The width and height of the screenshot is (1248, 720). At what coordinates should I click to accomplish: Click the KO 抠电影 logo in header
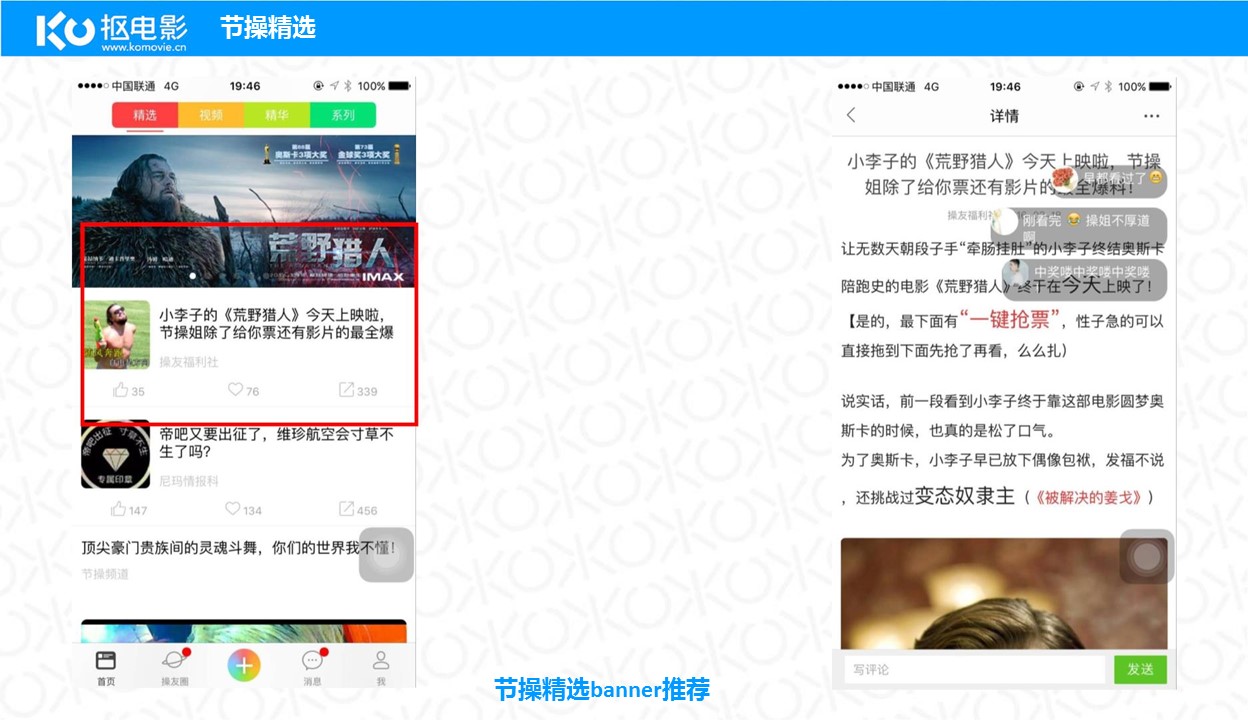click(x=112, y=30)
